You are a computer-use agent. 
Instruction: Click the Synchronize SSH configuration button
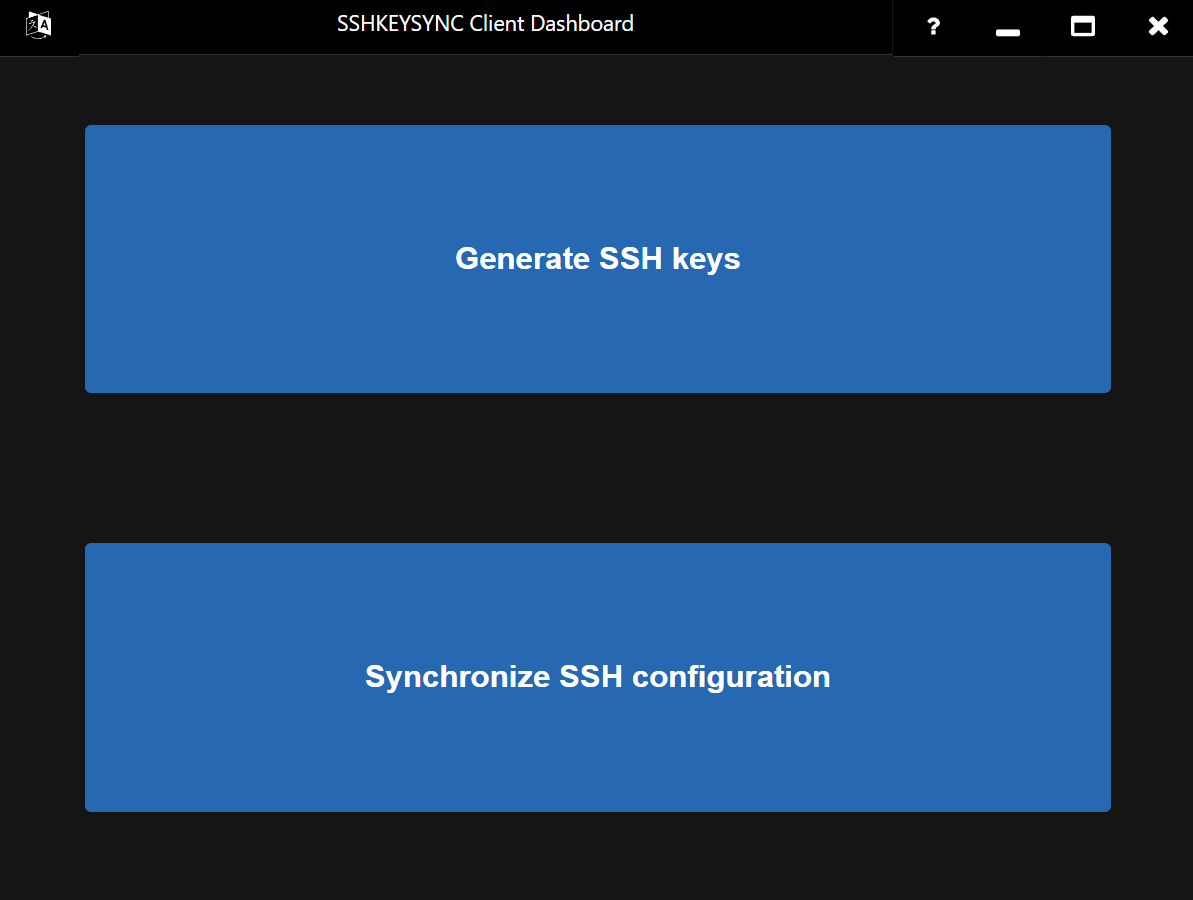(597, 677)
